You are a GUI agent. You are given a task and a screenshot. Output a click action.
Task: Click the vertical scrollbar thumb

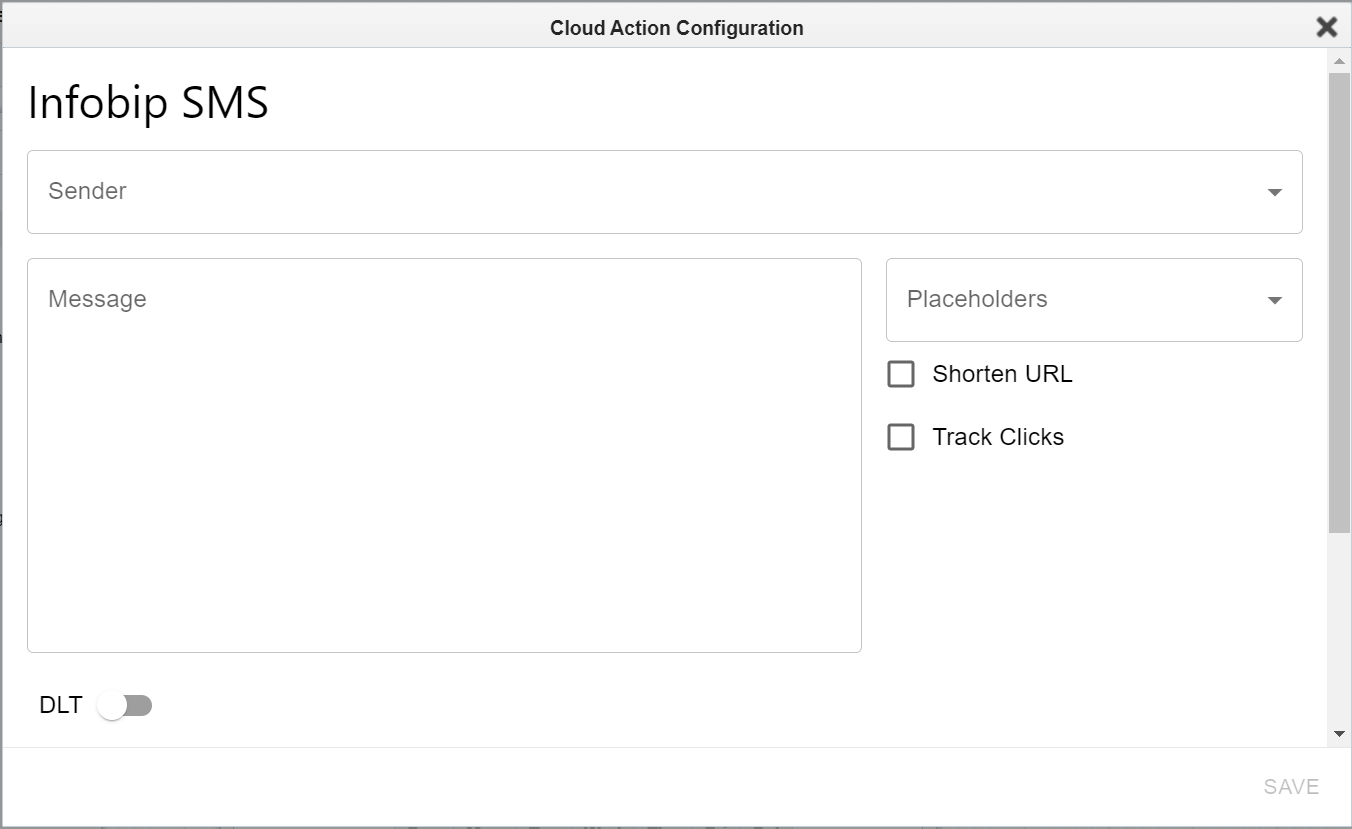(x=1339, y=300)
